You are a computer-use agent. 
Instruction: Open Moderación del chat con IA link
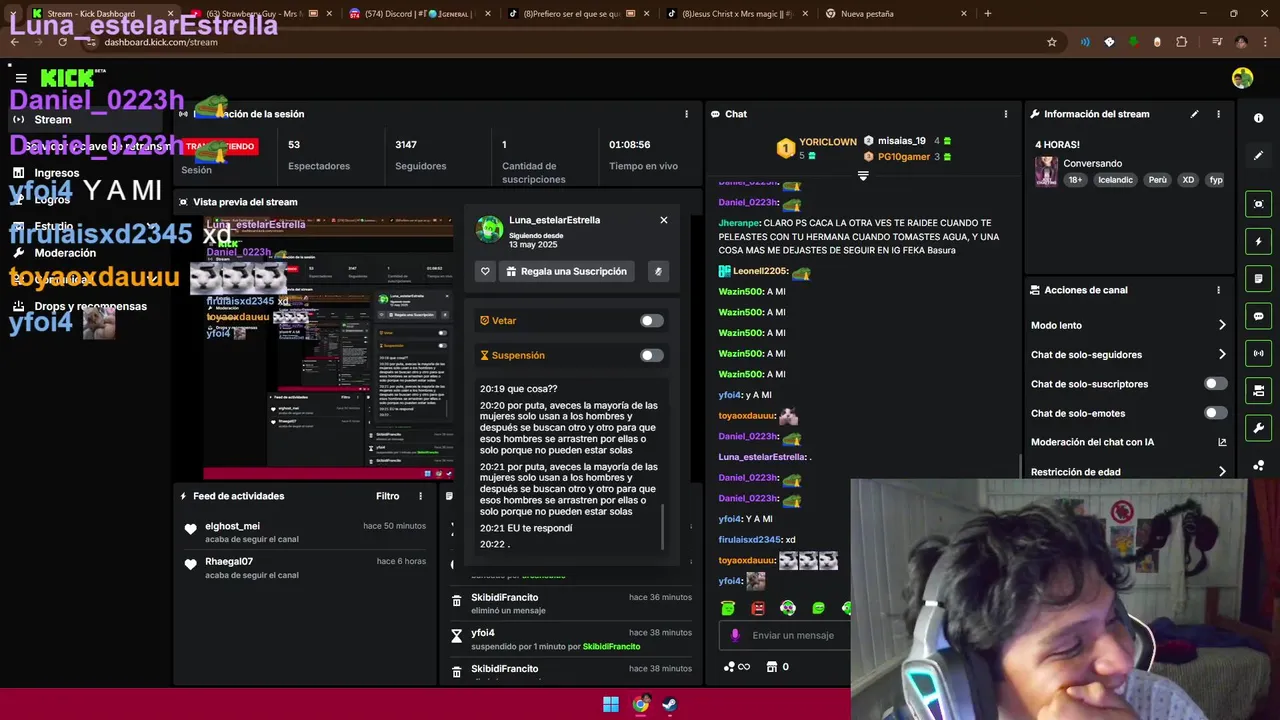1222,442
